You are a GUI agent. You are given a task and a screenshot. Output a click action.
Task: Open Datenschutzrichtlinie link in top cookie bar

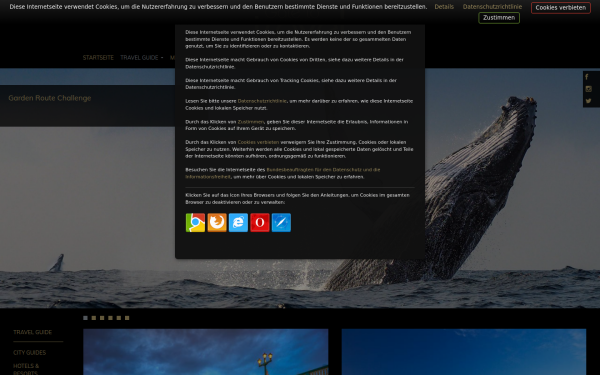coord(492,7)
